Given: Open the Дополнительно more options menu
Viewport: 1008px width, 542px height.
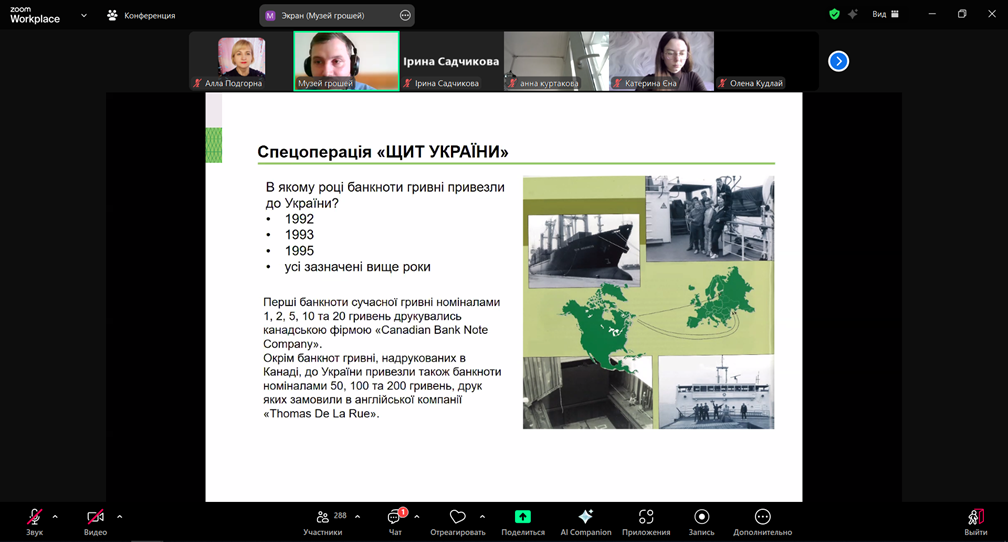Looking at the screenshot, I should point(762,521).
